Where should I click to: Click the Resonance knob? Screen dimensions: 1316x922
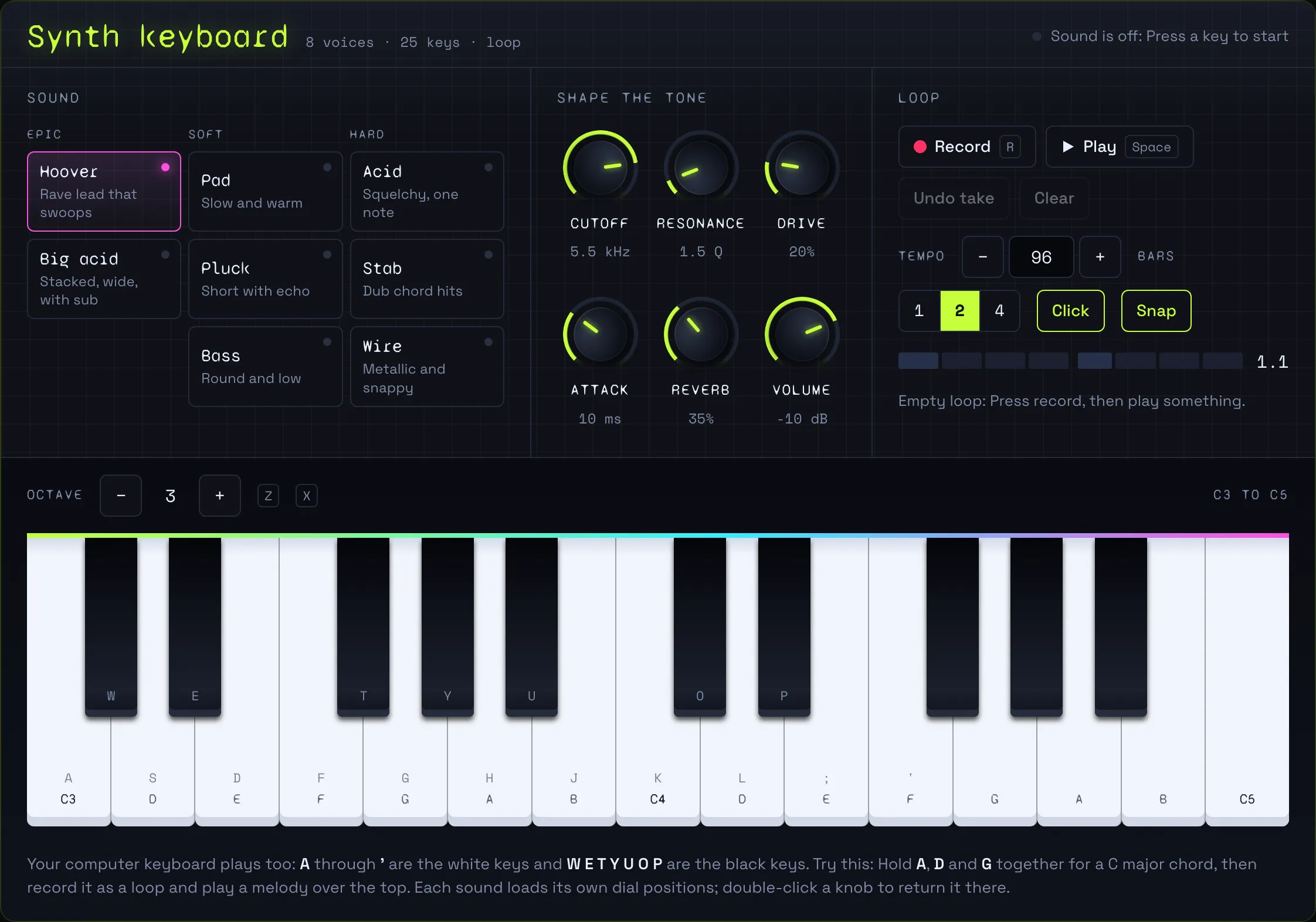coord(701,168)
